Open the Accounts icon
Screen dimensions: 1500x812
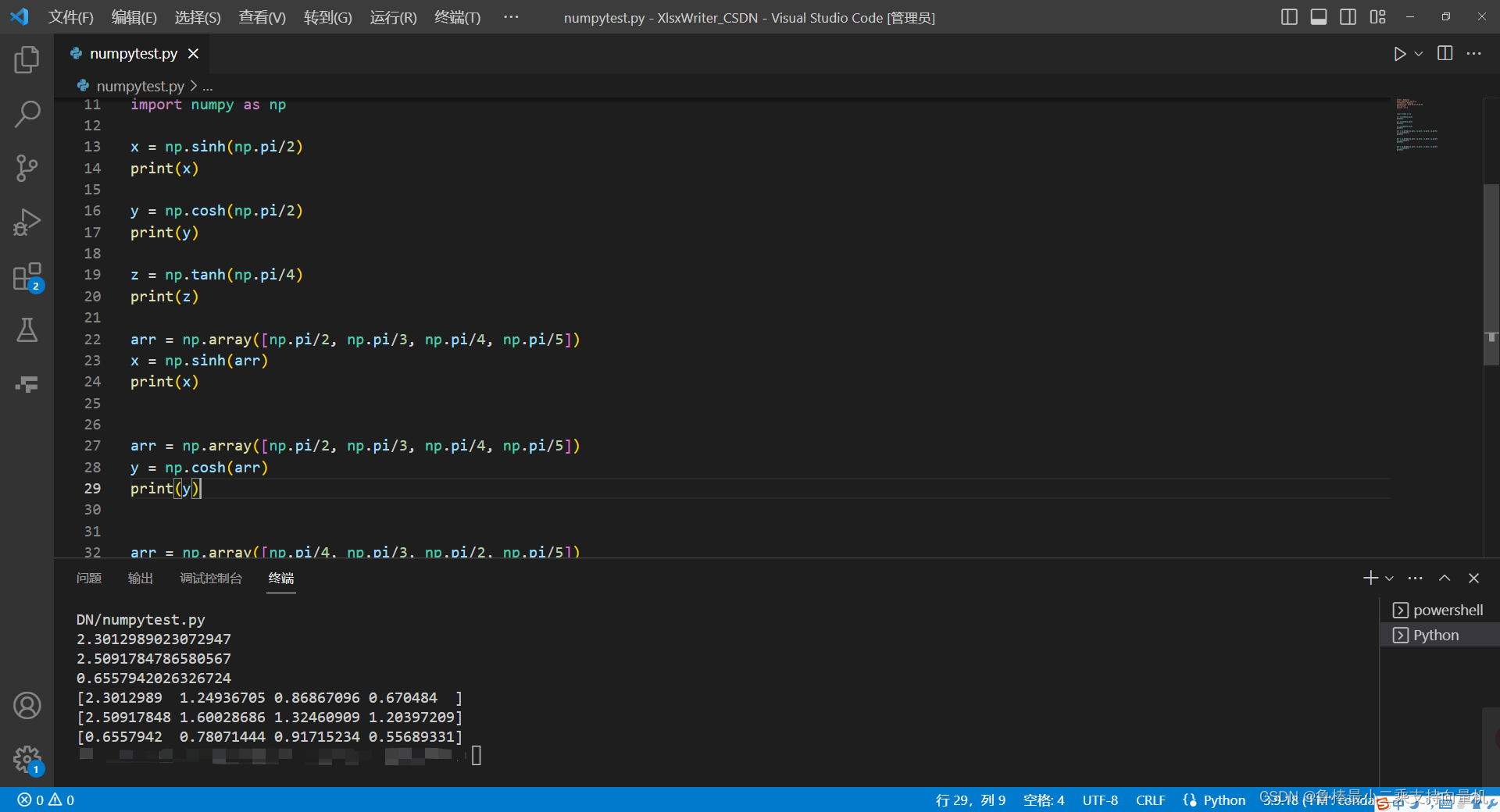click(x=27, y=706)
